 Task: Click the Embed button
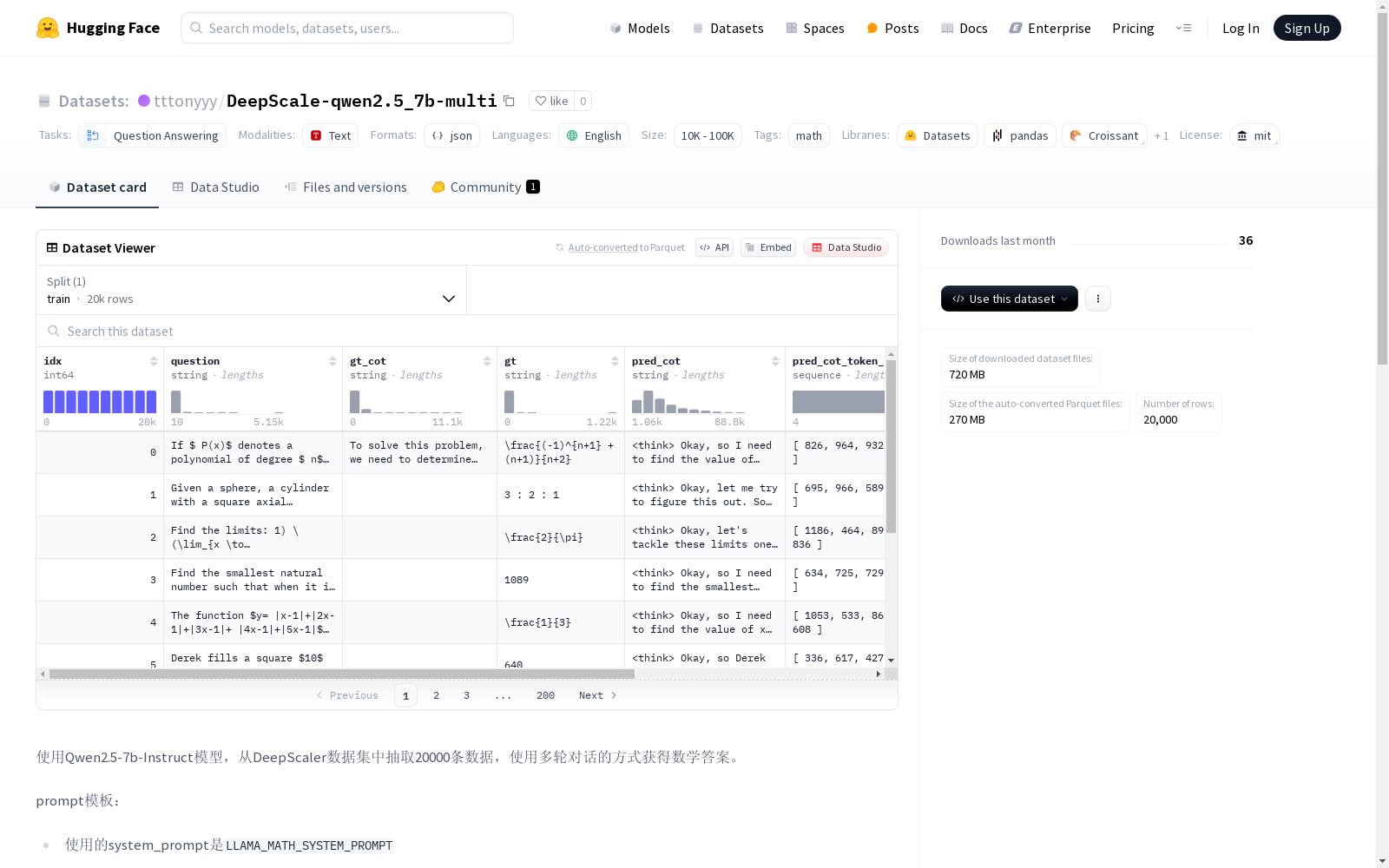768,247
